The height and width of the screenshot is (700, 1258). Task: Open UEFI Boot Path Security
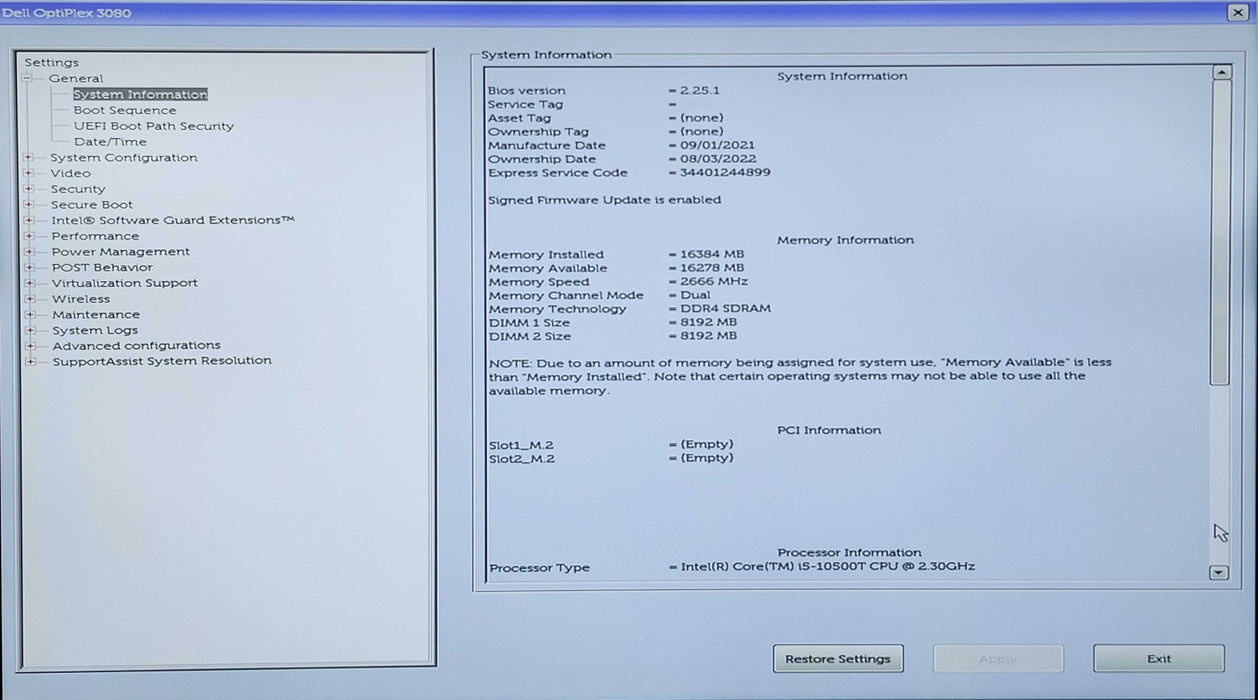click(153, 126)
